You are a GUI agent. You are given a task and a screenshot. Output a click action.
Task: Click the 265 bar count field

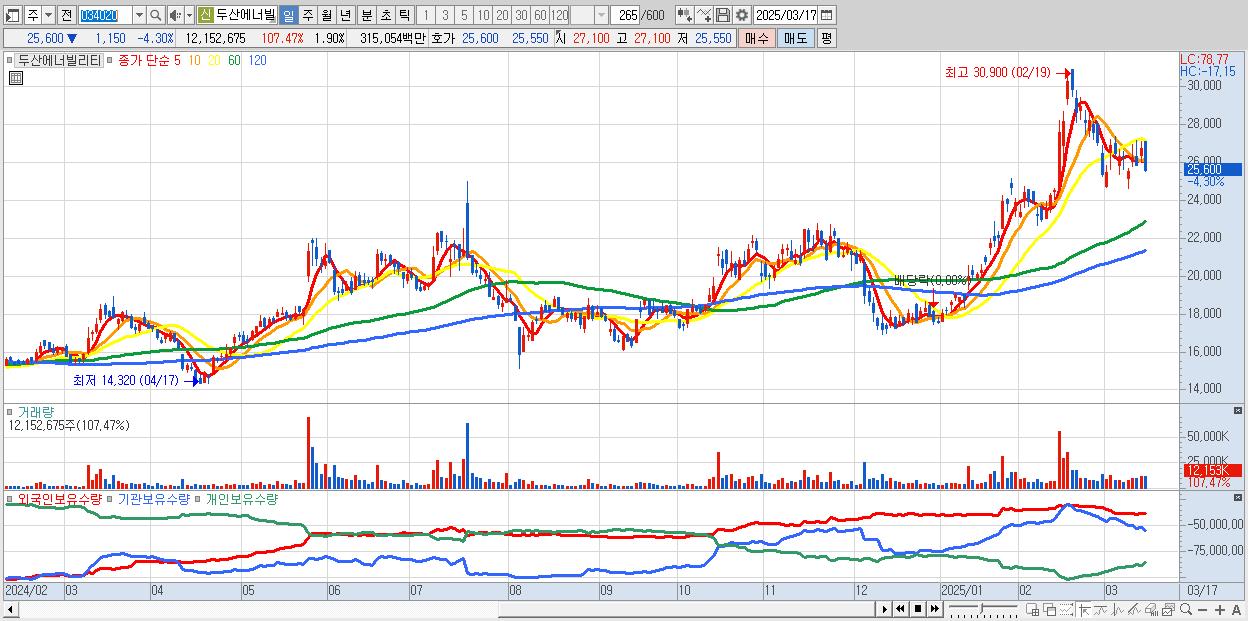[624, 15]
